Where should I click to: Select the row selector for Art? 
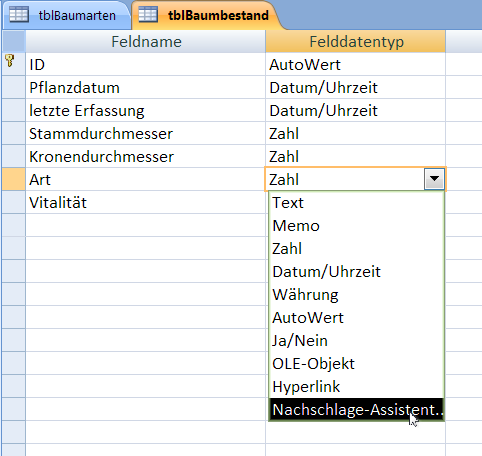[x=14, y=179]
